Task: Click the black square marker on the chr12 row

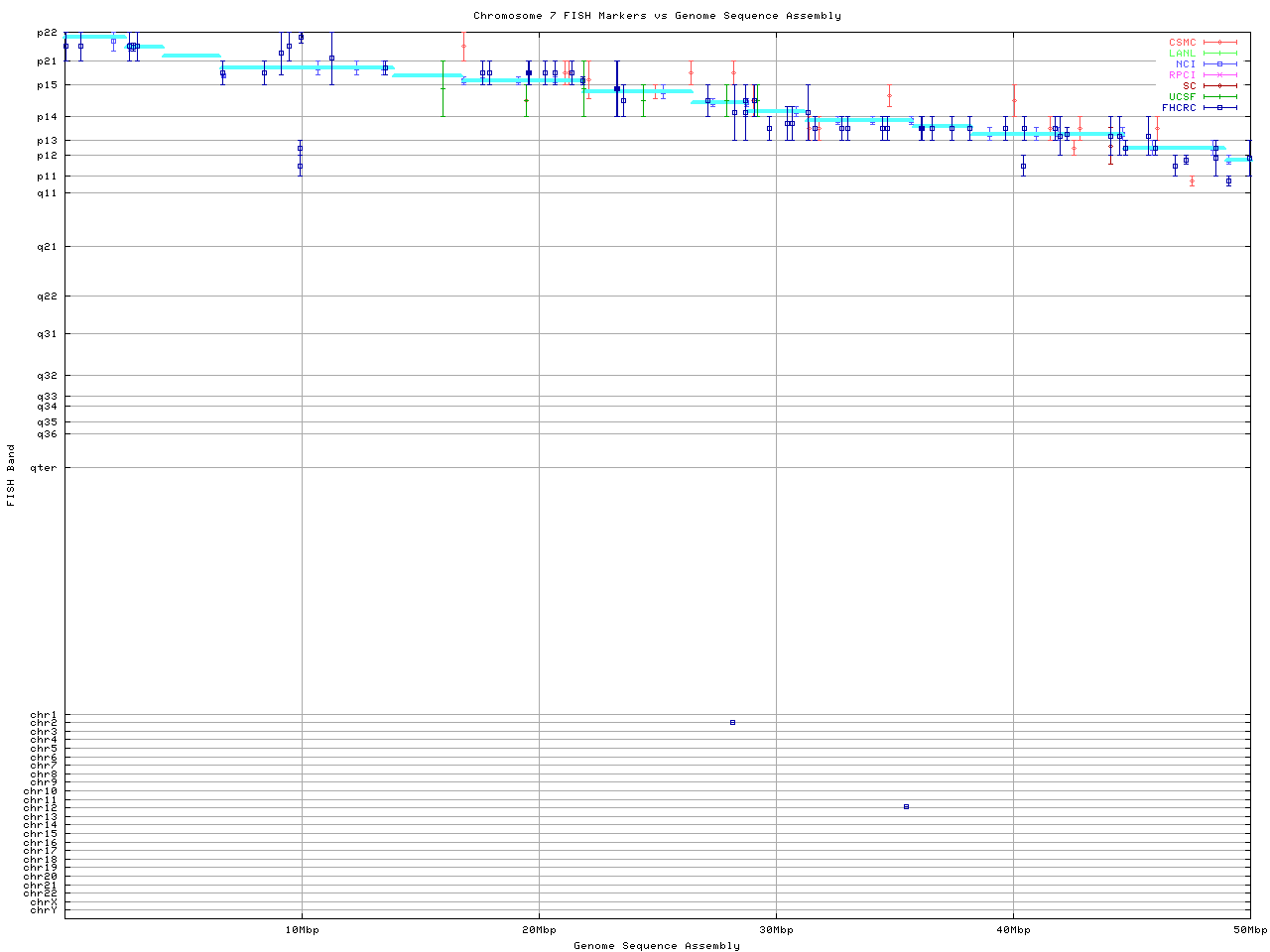Action: tap(906, 807)
